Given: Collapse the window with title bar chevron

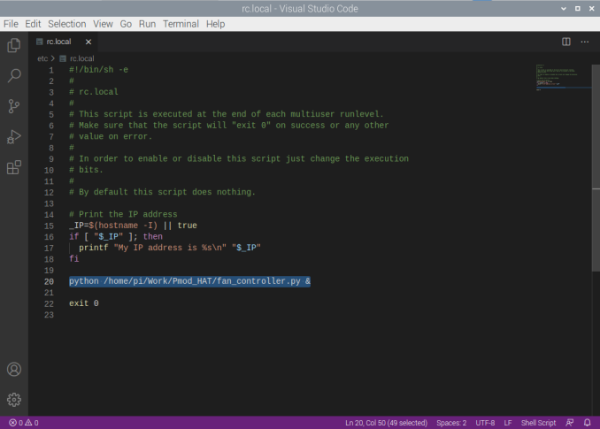Looking at the screenshot, I should point(563,8).
